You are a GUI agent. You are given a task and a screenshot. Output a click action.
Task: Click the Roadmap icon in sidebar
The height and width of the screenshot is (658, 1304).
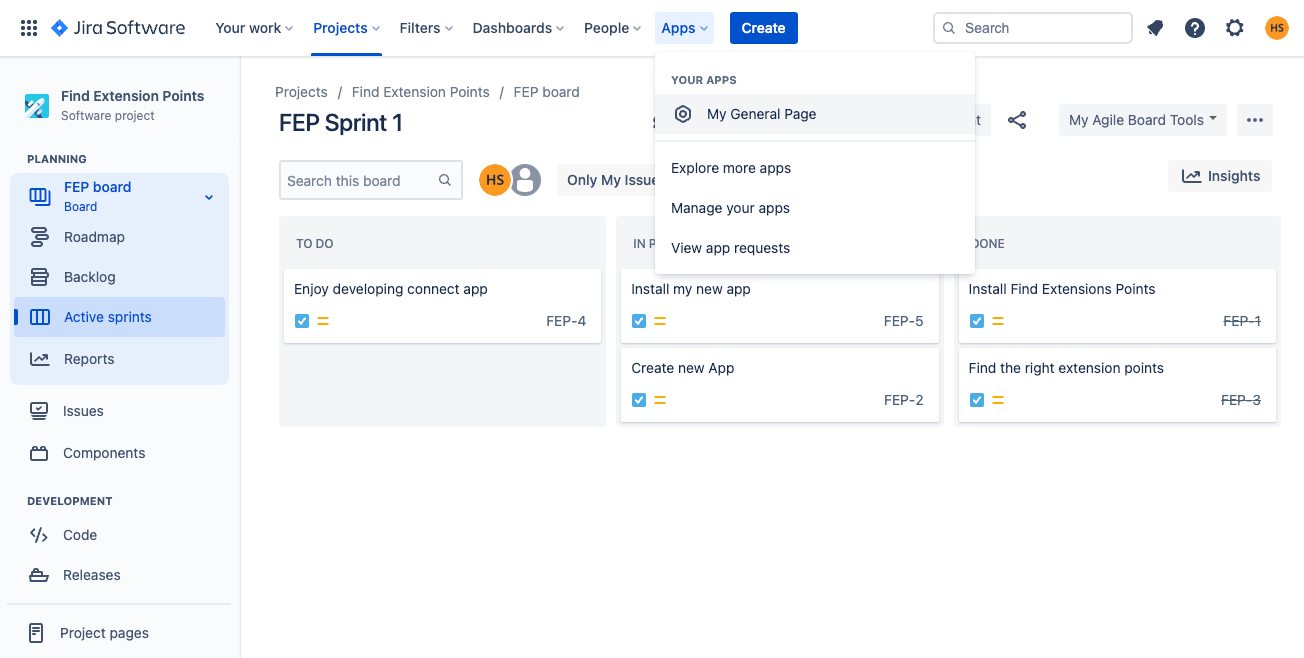(40, 237)
